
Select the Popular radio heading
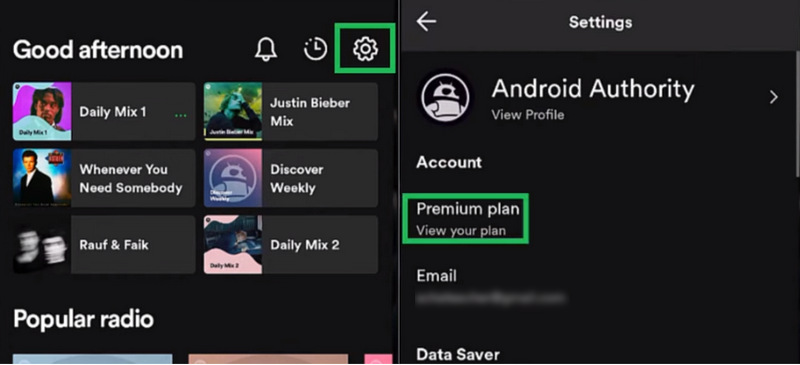pos(83,319)
